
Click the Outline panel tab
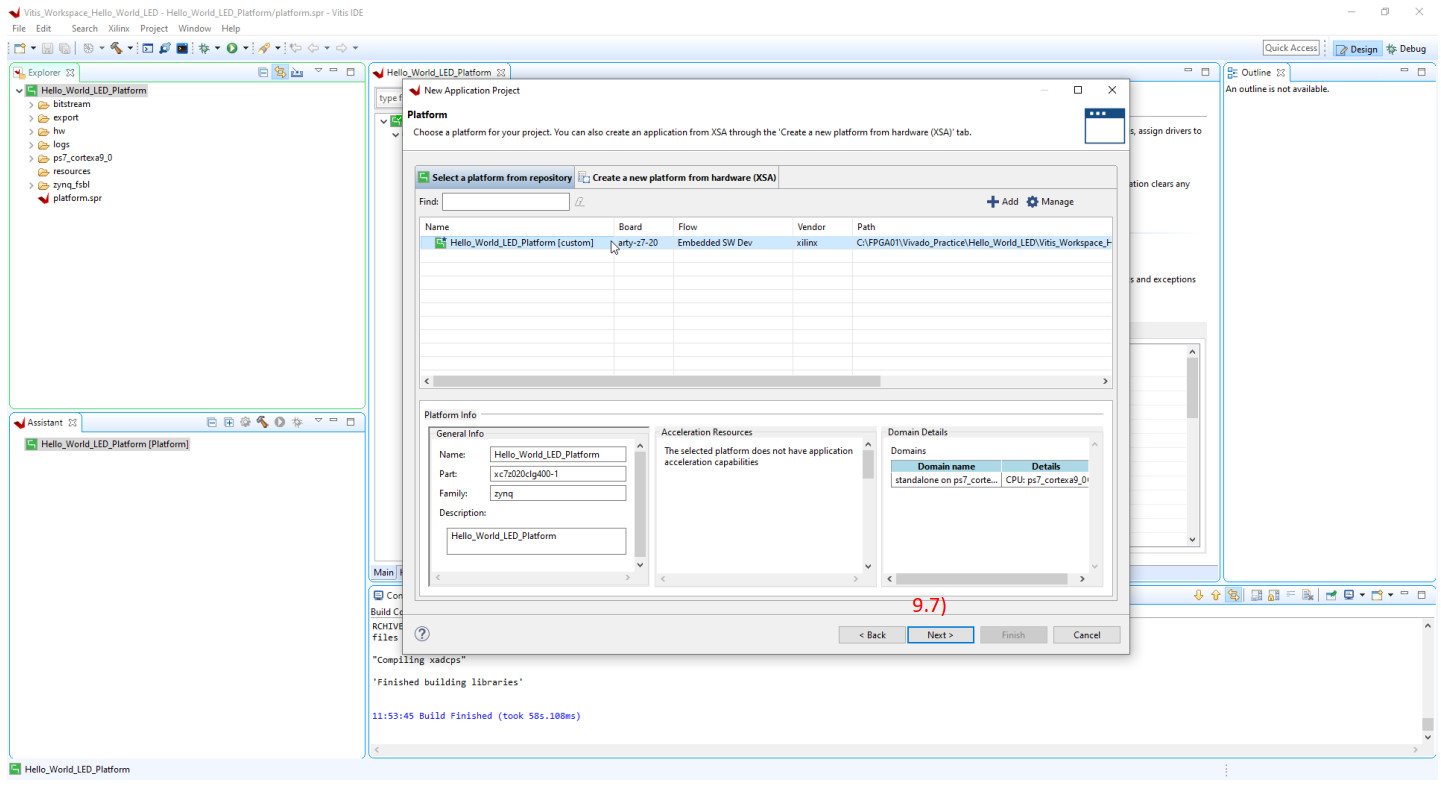pos(1256,73)
